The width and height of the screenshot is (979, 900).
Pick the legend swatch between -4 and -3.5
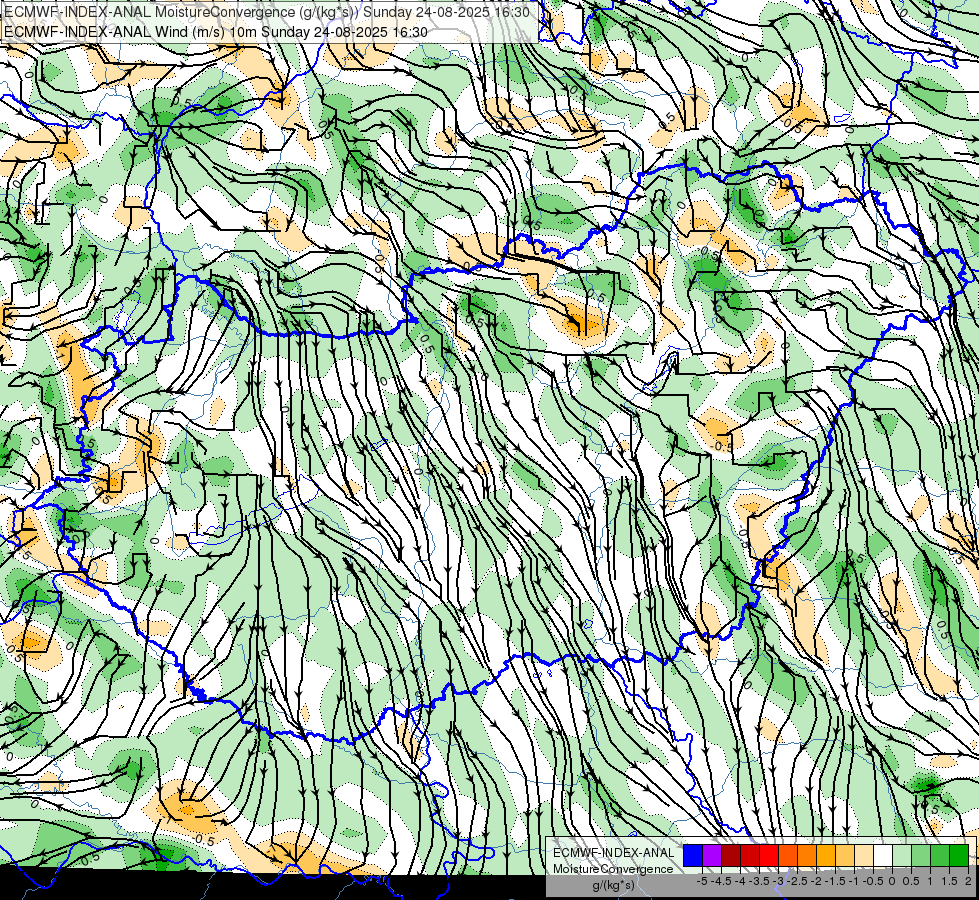[750, 856]
